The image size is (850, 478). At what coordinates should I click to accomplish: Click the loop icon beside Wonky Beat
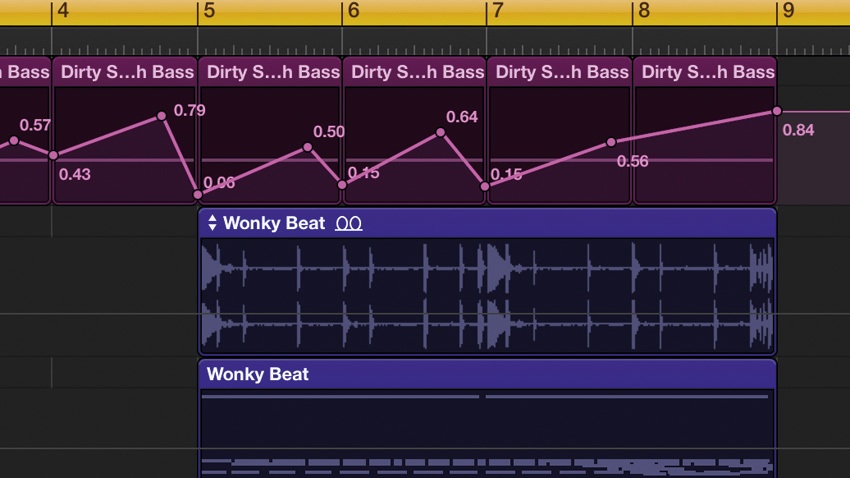(349, 223)
